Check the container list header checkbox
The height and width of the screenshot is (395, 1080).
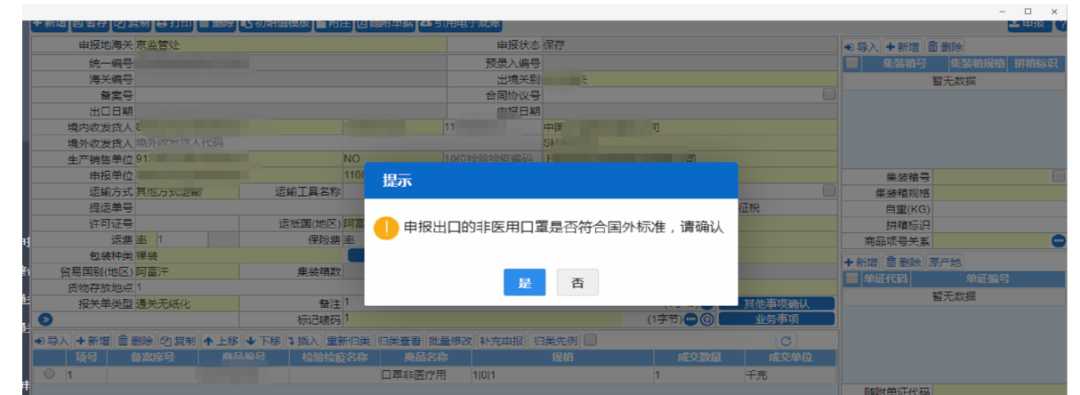[852, 64]
